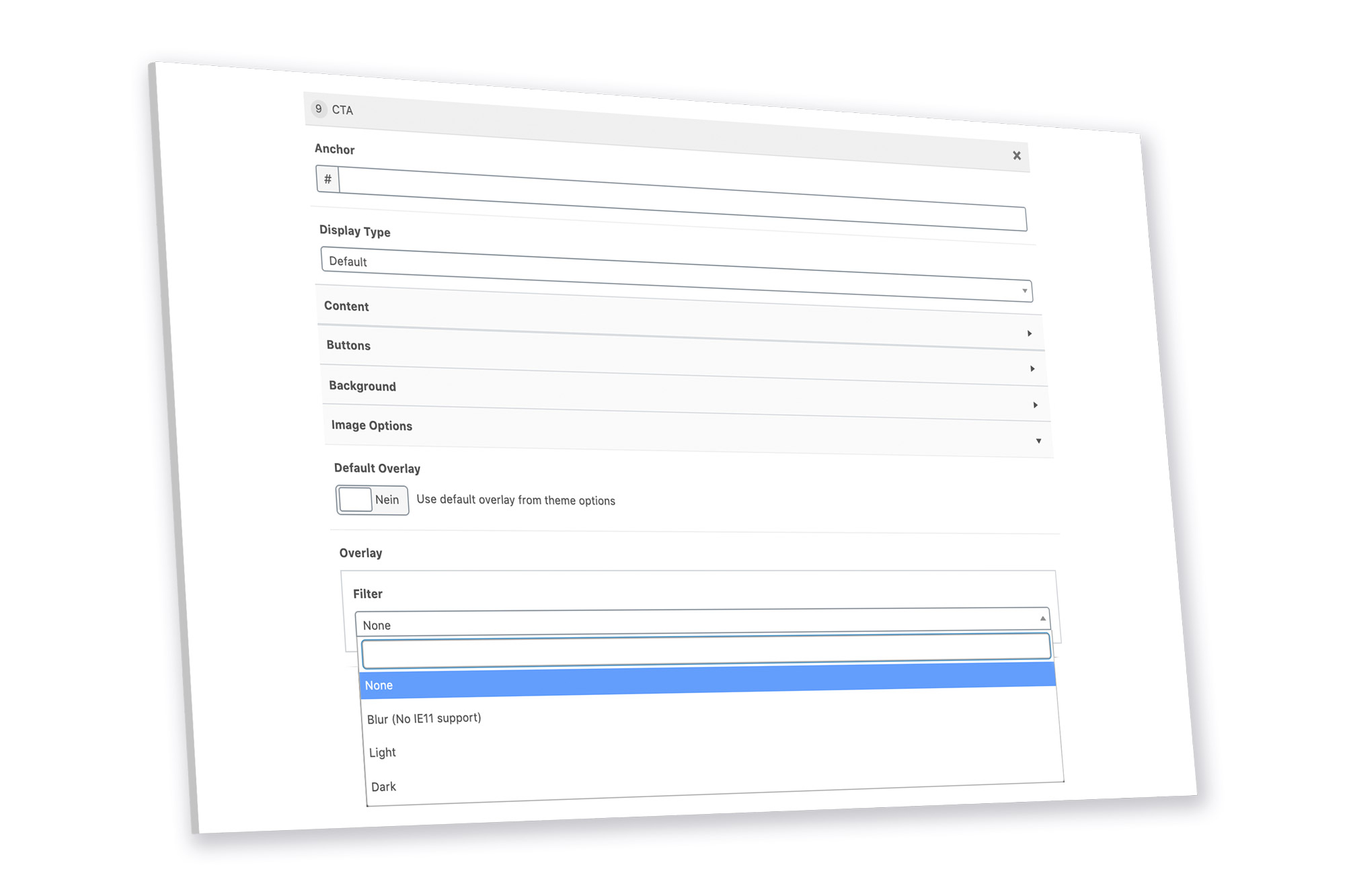Image resolution: width=1345 pixels, height=896 pixels.
Task: Click the chevron arrow on the Content row
Action: [1028, 332]
